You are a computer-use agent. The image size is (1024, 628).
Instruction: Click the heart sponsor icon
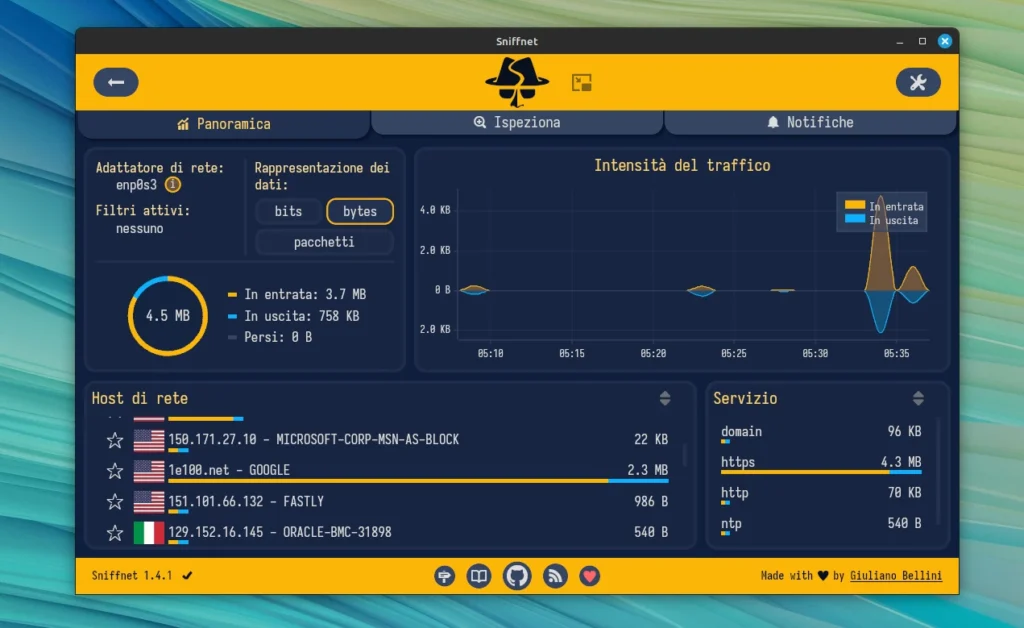590,576
